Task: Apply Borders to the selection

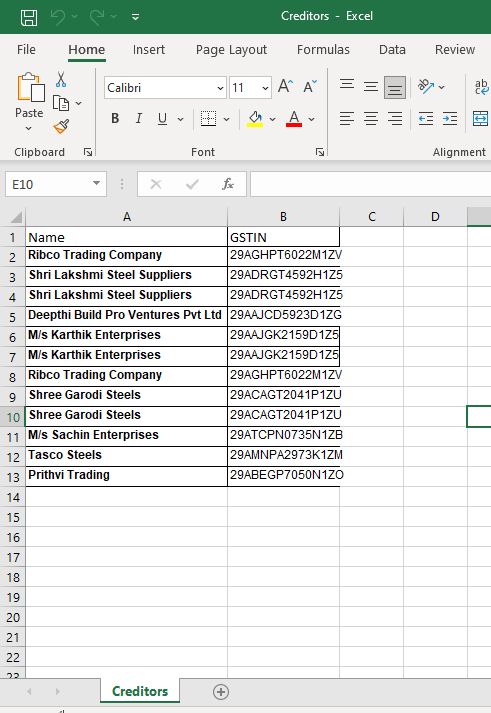Action: pyautogui.click(x=209, y=119)
